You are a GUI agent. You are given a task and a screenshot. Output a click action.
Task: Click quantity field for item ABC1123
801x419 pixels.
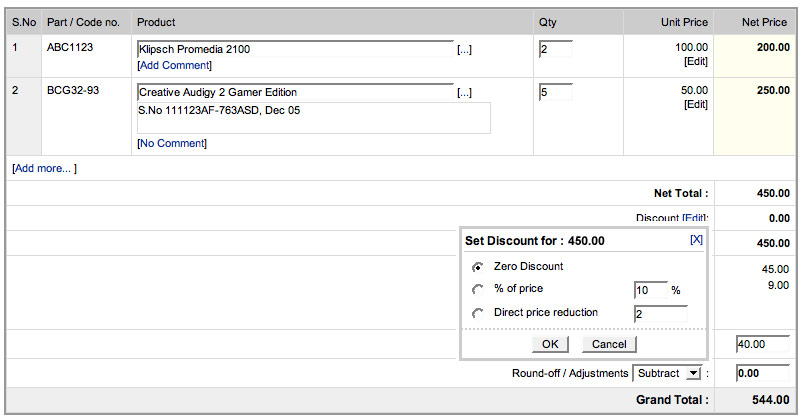pos(555,49)
